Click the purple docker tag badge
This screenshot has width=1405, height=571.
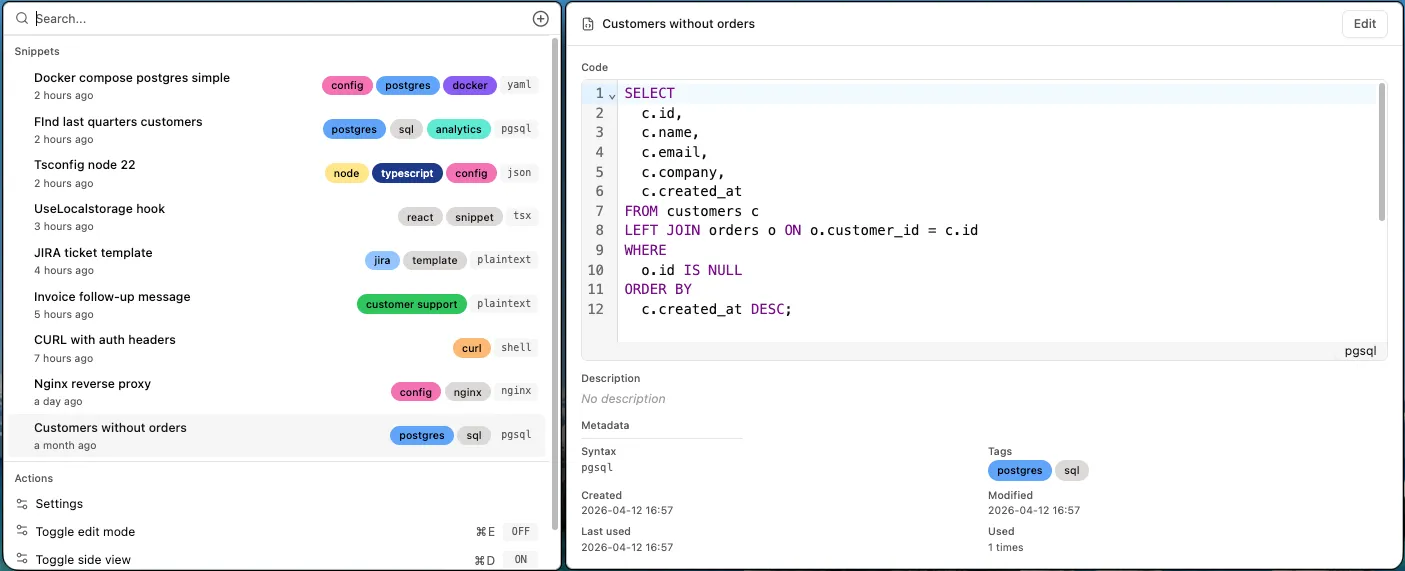point(469,86)
